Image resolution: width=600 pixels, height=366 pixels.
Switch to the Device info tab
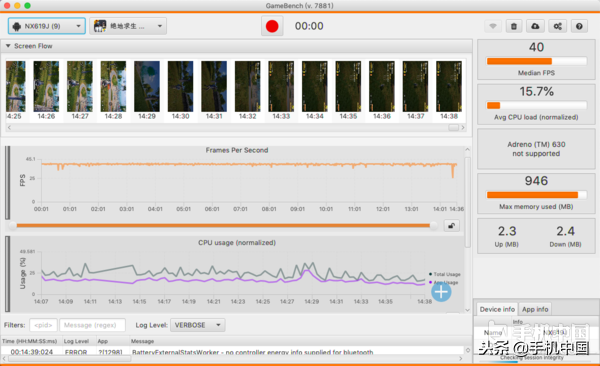click(497, 309)
